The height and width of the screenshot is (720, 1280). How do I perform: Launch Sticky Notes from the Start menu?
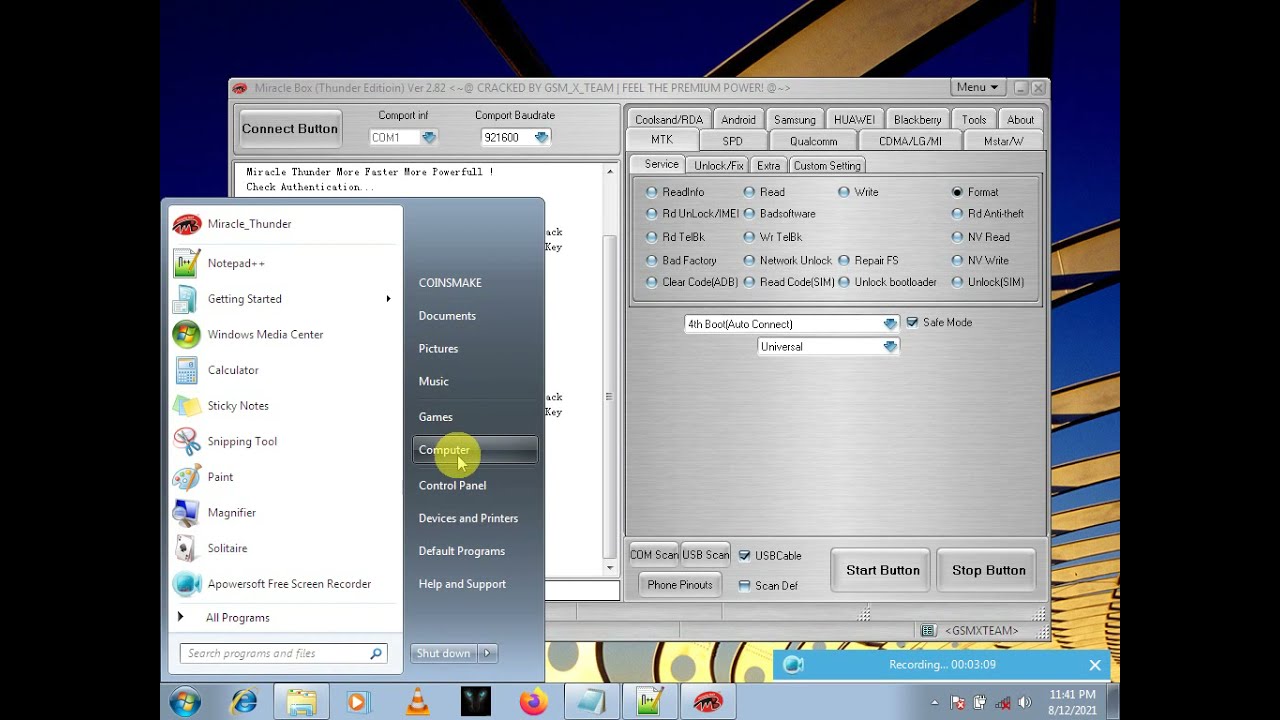click(285, 406)
